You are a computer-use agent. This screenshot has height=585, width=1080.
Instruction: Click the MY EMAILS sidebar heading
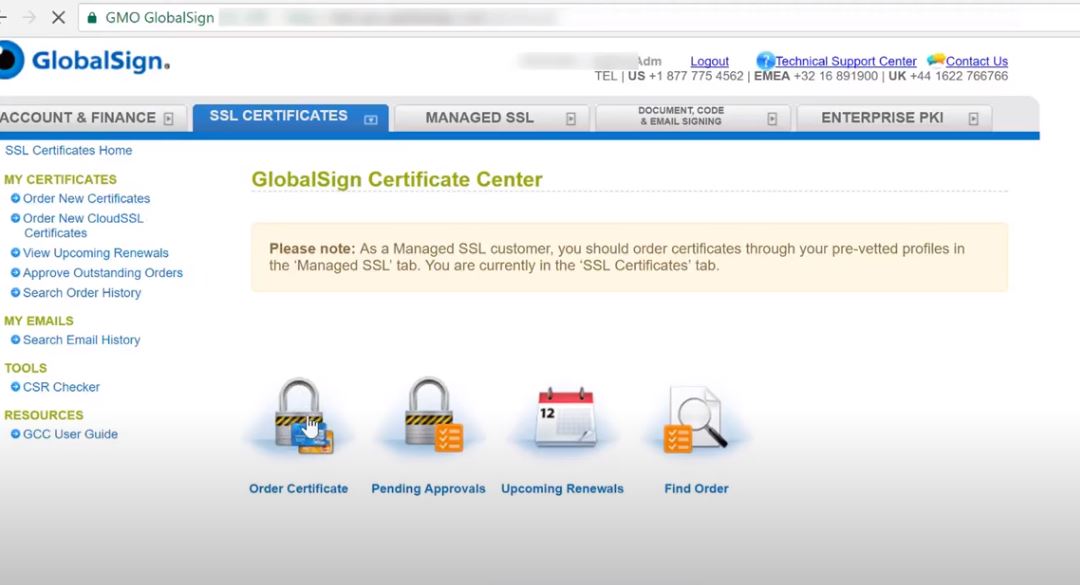pos(39,321)
